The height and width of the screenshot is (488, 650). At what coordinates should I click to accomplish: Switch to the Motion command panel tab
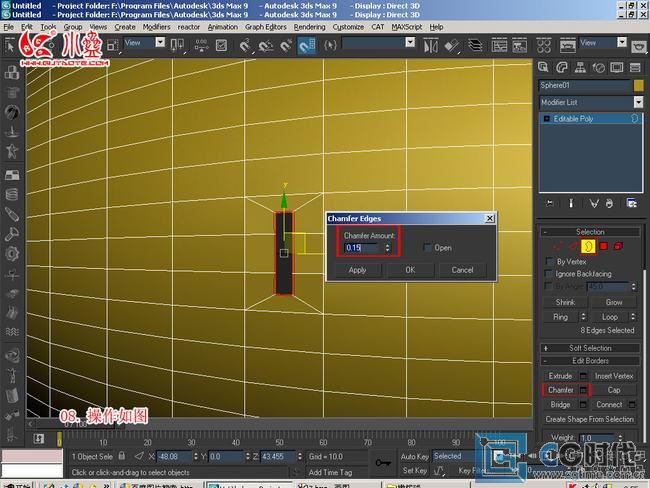(598, 67)
